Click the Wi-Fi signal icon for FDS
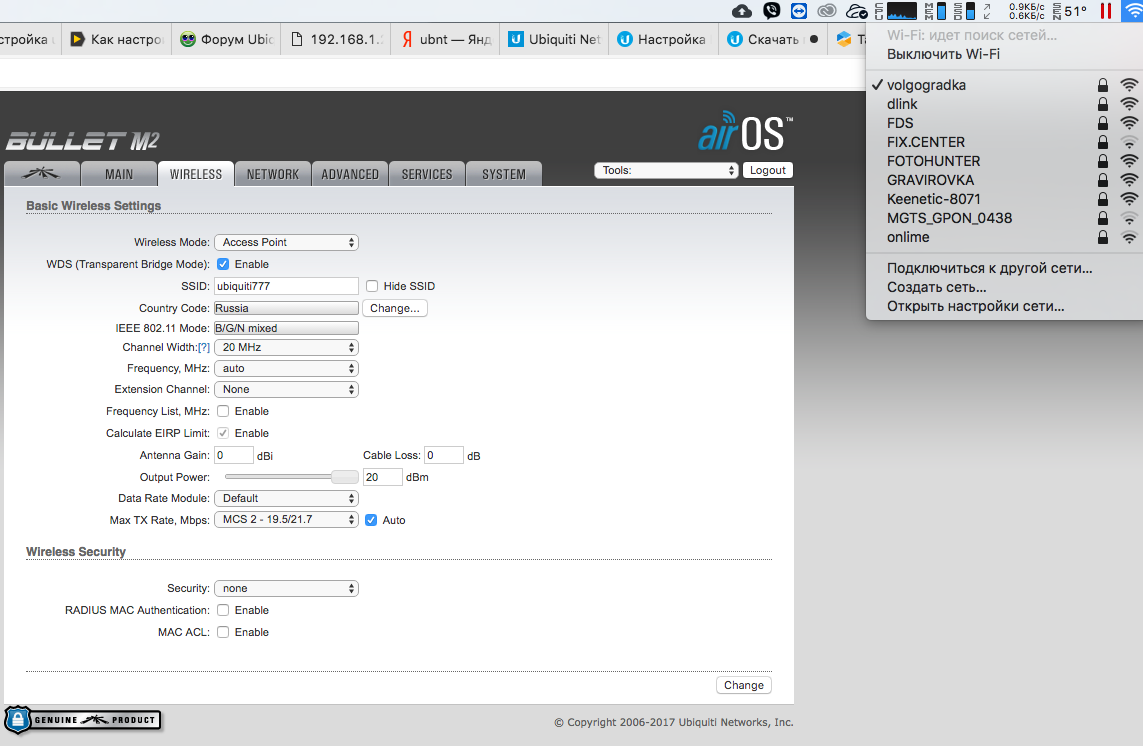This screenshot has height=746, width=1143. 1129,123
